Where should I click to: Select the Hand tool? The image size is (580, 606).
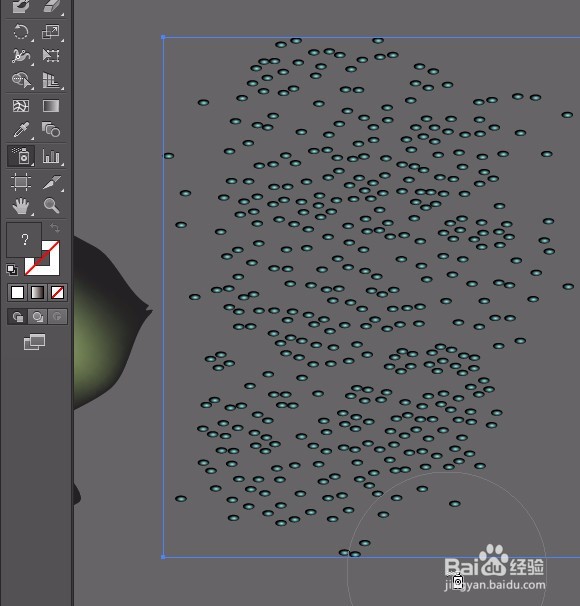pos(21,206)
